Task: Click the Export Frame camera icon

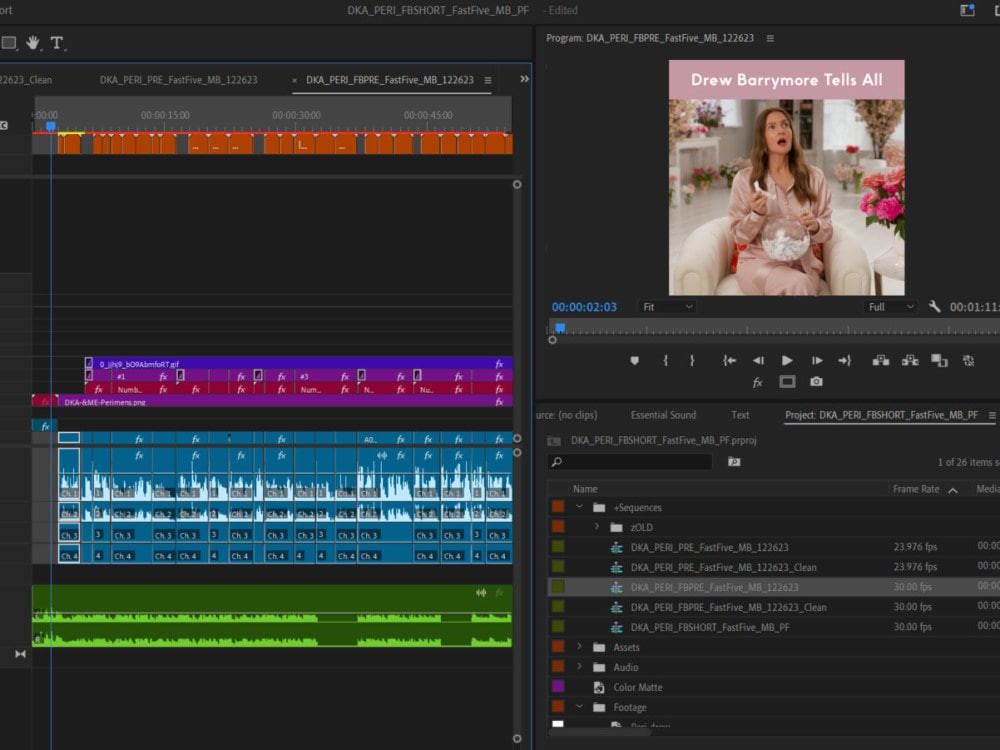Action: click(815, 381)
